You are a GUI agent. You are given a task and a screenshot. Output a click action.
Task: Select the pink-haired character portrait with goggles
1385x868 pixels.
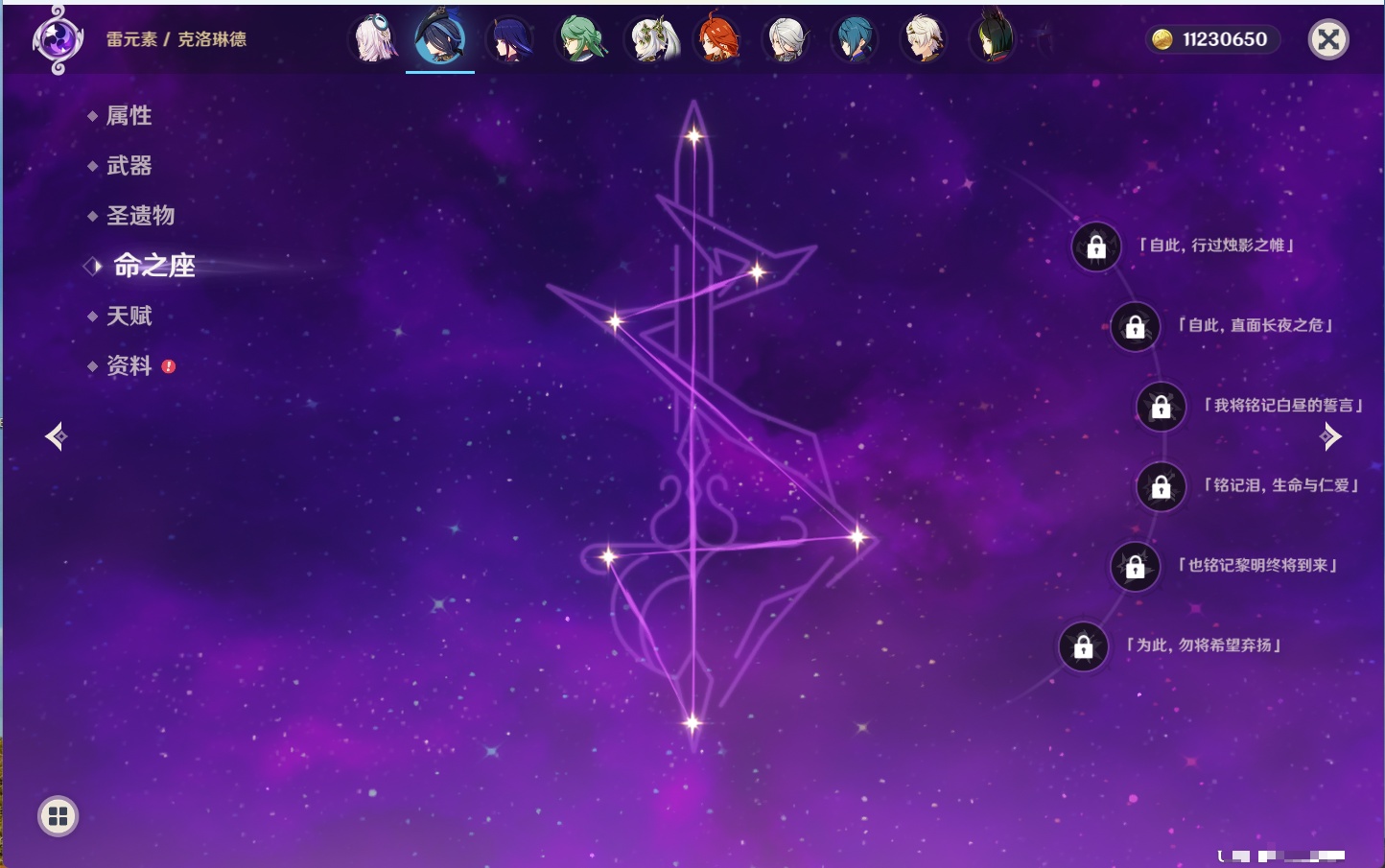pos(374,39)
